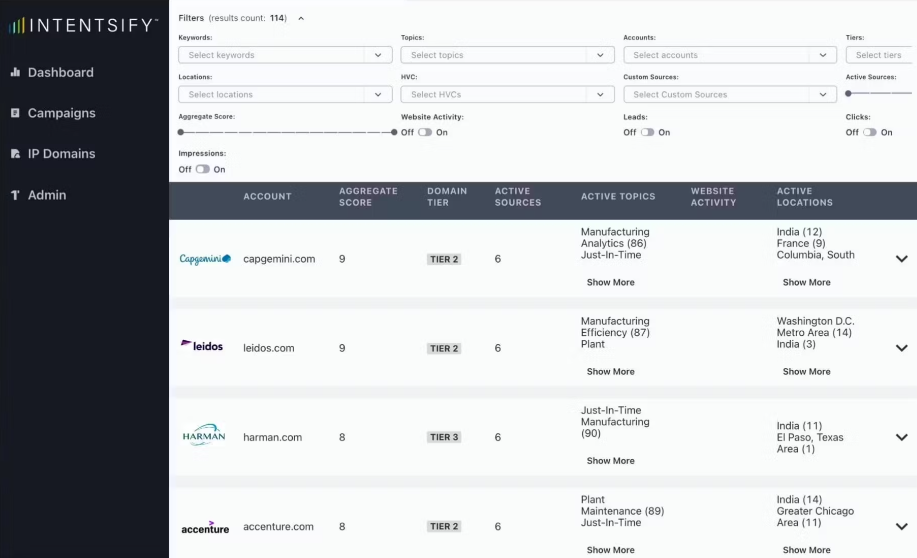The height and width of the screenshot is (558, 917).
Task: Open the Dashboard page
Action: coord(61,73)
